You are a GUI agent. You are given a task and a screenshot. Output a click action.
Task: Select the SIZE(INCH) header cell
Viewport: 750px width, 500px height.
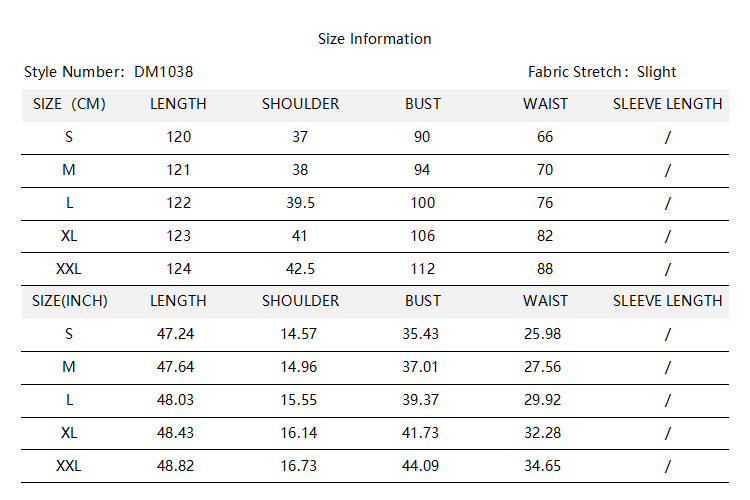coord(70,301)
